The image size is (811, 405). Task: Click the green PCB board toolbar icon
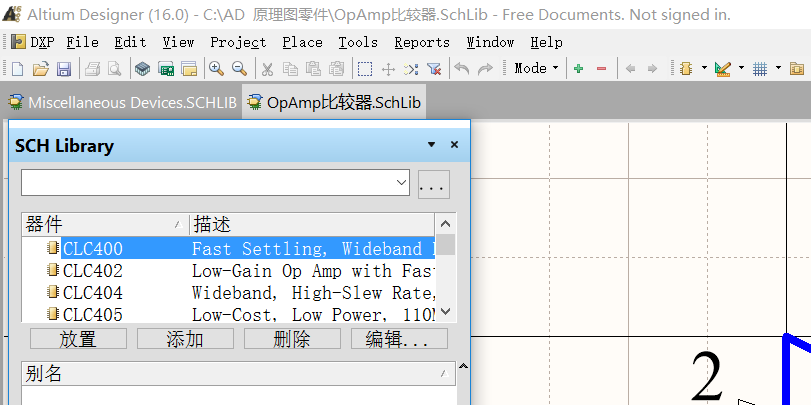click(x=166, y=69)
